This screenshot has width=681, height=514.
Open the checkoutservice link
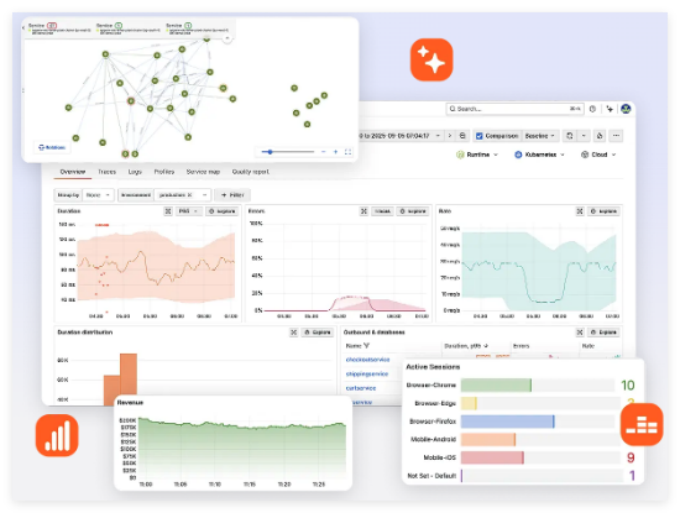pyautogui.click(x=368, y=360)
